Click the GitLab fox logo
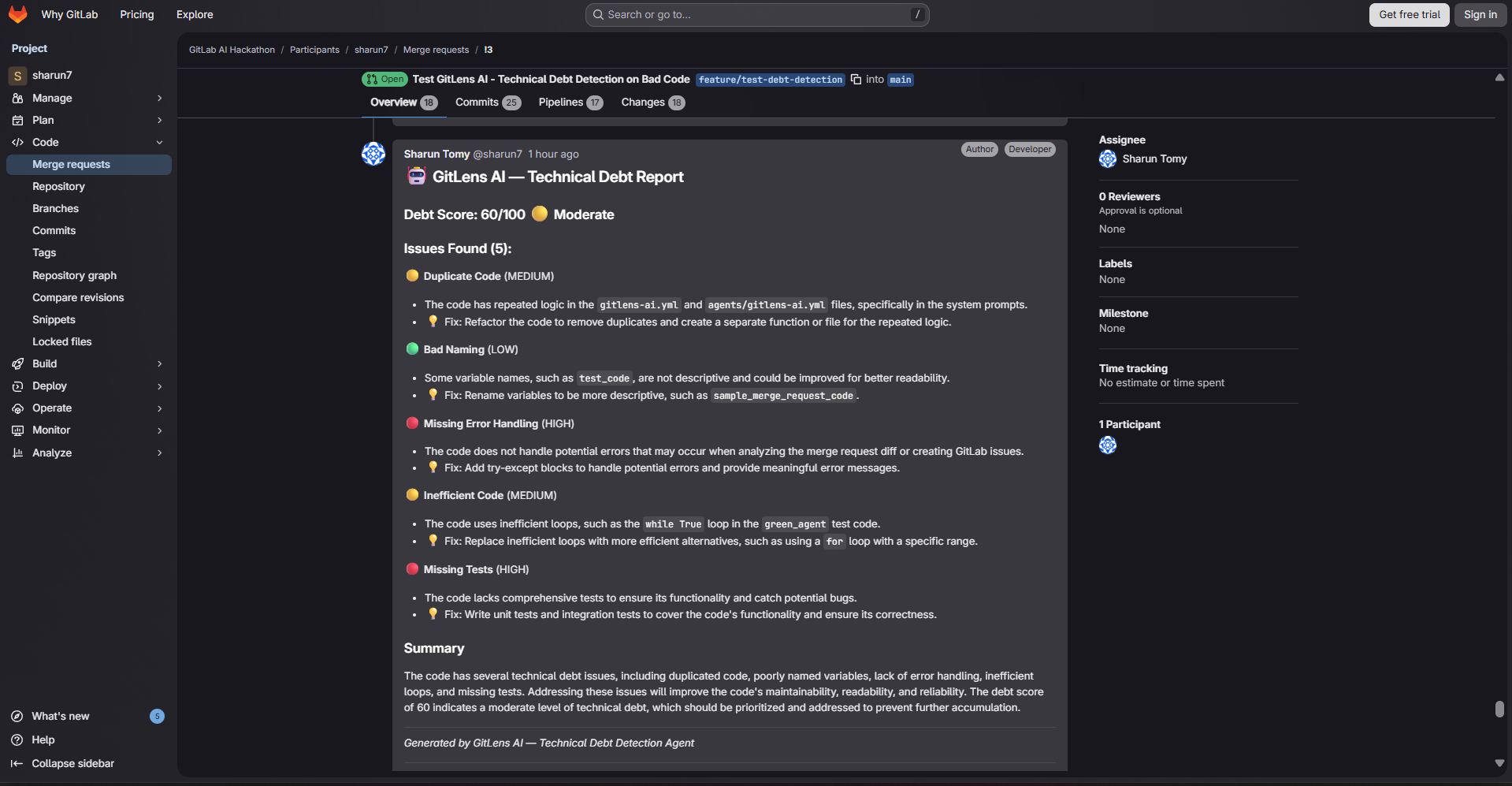 coord(17,14)
